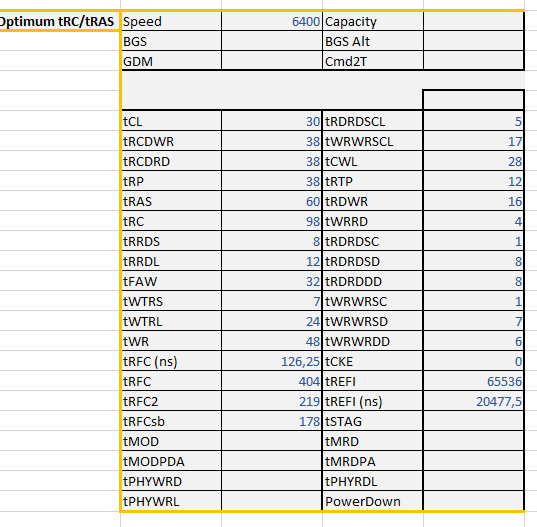Click the tRFC (ns) cell with 126,25
Screen dimensions: 537x527
pos(272,362)
